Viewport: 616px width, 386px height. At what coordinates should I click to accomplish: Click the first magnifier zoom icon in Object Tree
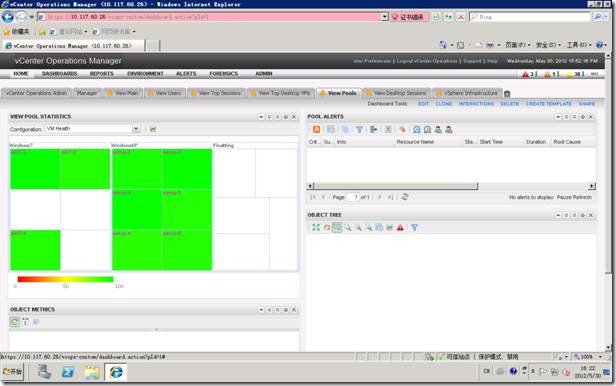(x=348, y=227)
